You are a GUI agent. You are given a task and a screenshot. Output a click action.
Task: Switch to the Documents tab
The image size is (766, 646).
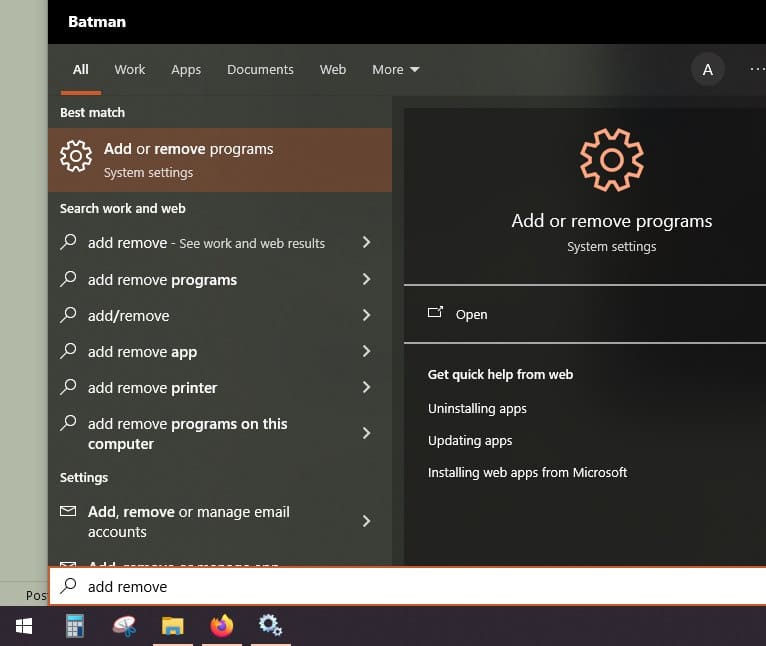pyautogui.click(x=260, y=69)
